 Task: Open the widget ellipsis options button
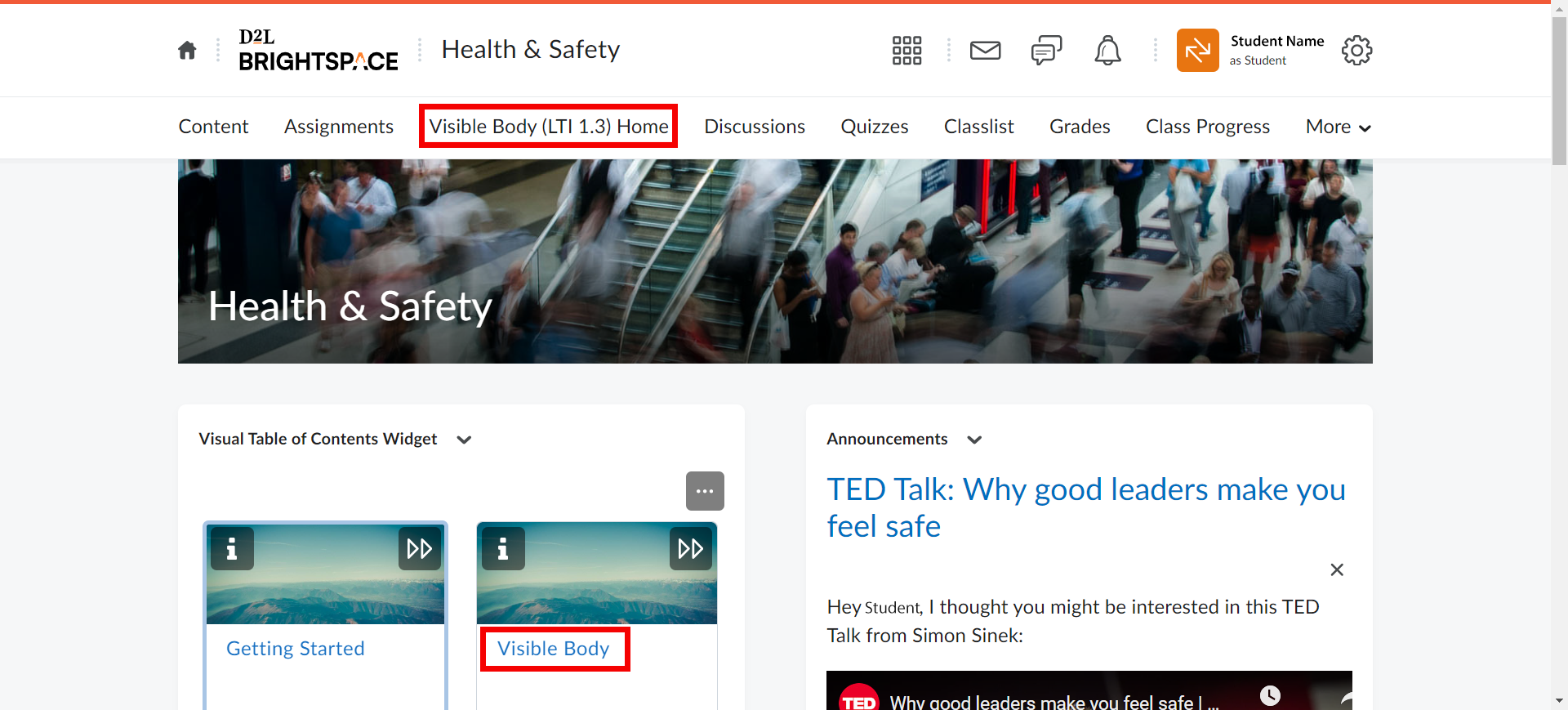pos(705,491)
